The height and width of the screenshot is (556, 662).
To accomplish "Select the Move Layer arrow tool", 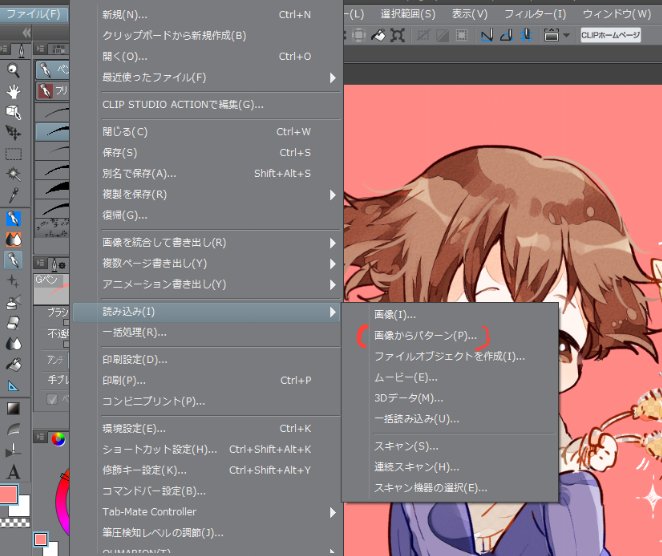I will (14, 133).
